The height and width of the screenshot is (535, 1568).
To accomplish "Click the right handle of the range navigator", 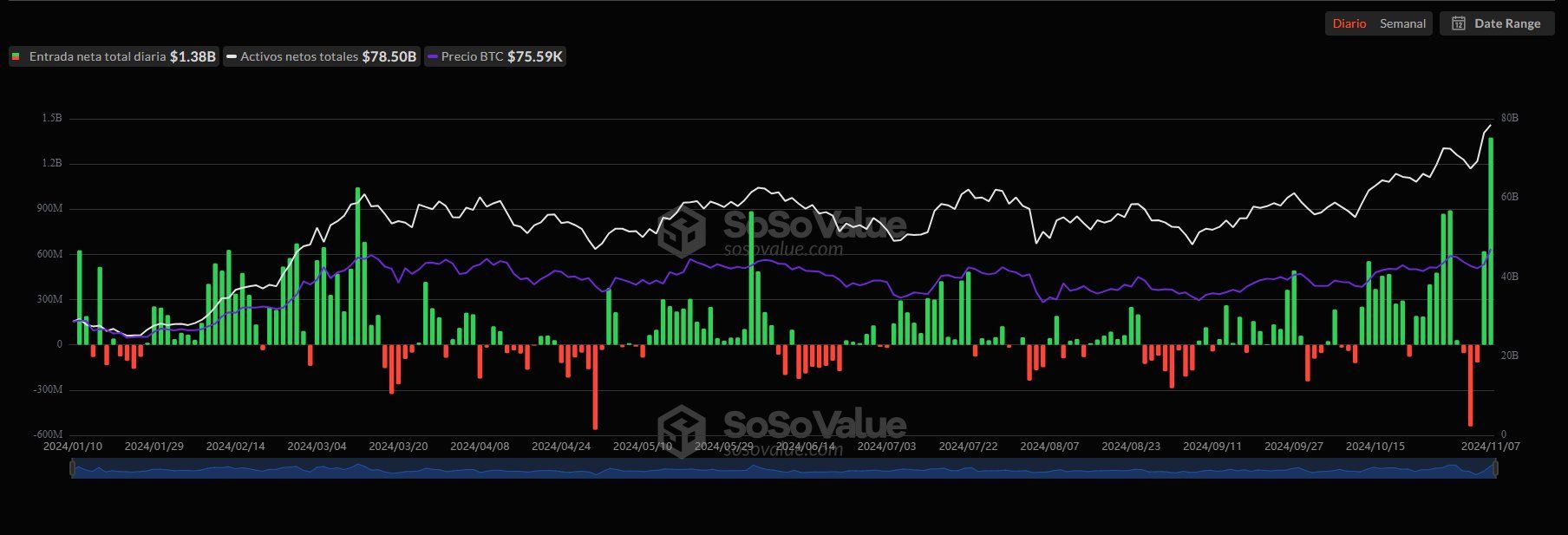I will click(x=1495, y=468).
